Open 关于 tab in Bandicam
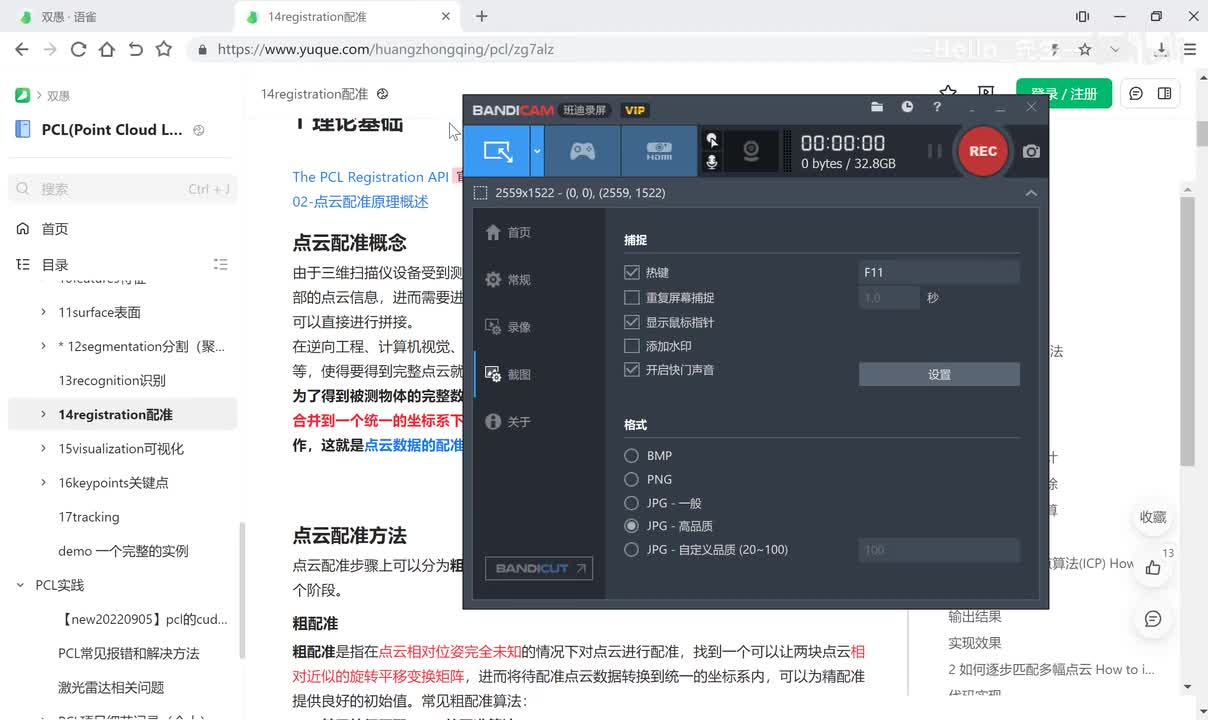Screen dimensions: 1208x720 click(508, 422)
